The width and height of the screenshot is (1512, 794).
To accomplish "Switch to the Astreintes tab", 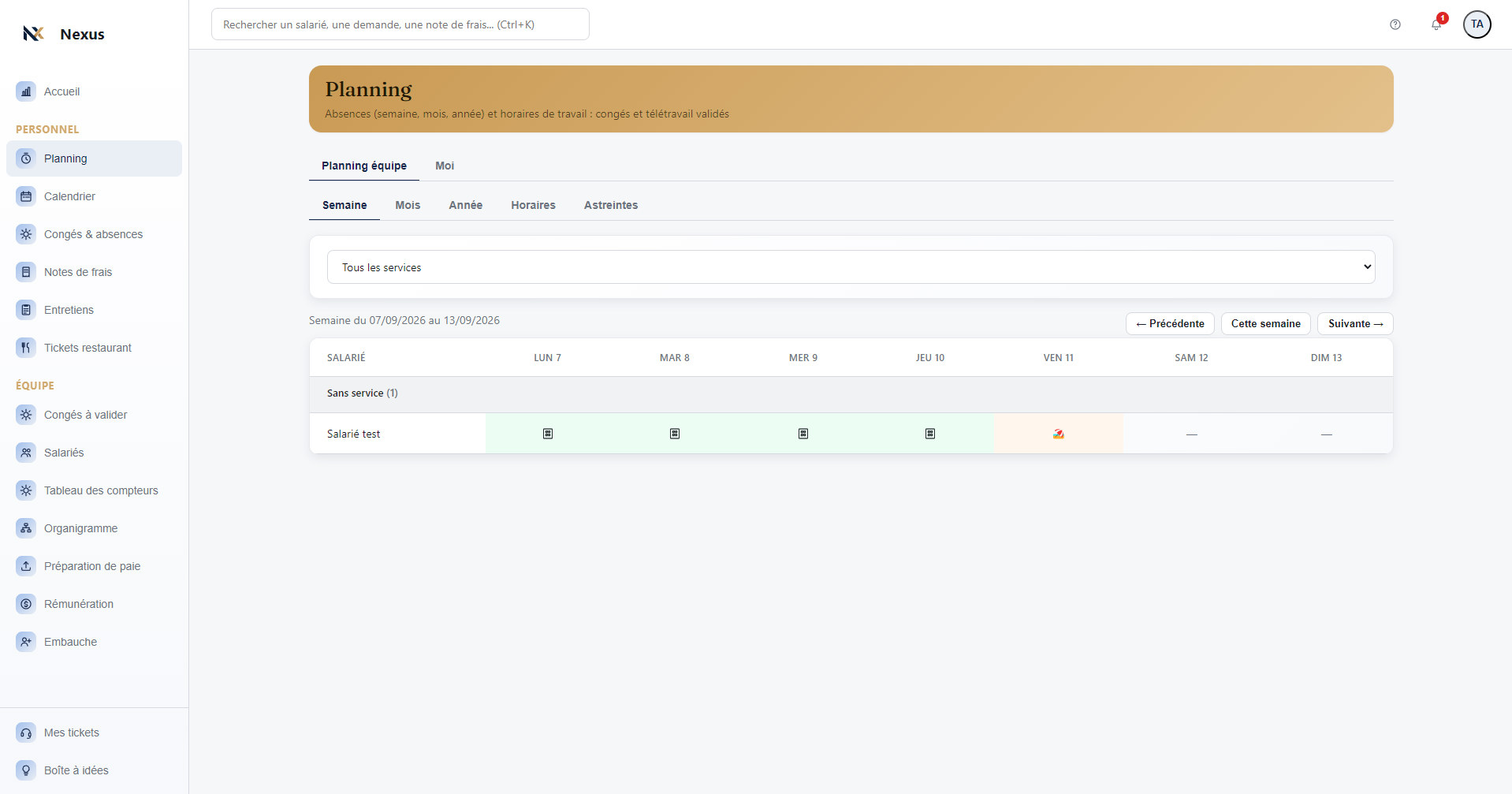I will pyautogui.click(x=611, y=205).
